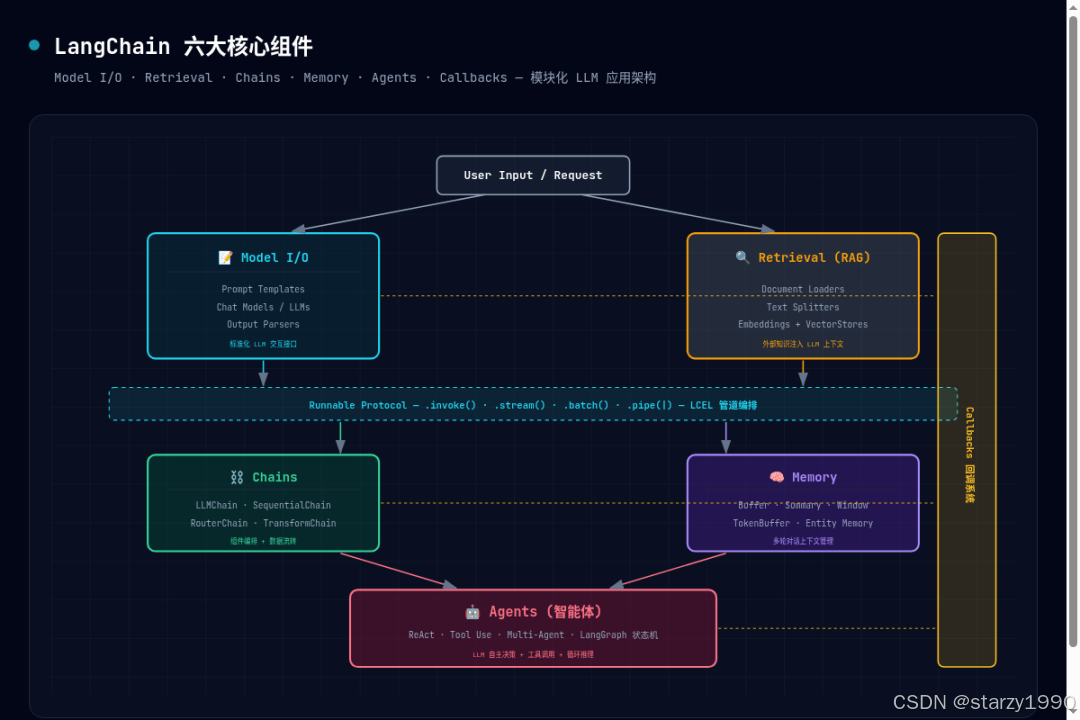This screenshot has width=1080, height=720.
Task: Click the vertical "Callbacks 回调系统" label
Action: [969, 455]
